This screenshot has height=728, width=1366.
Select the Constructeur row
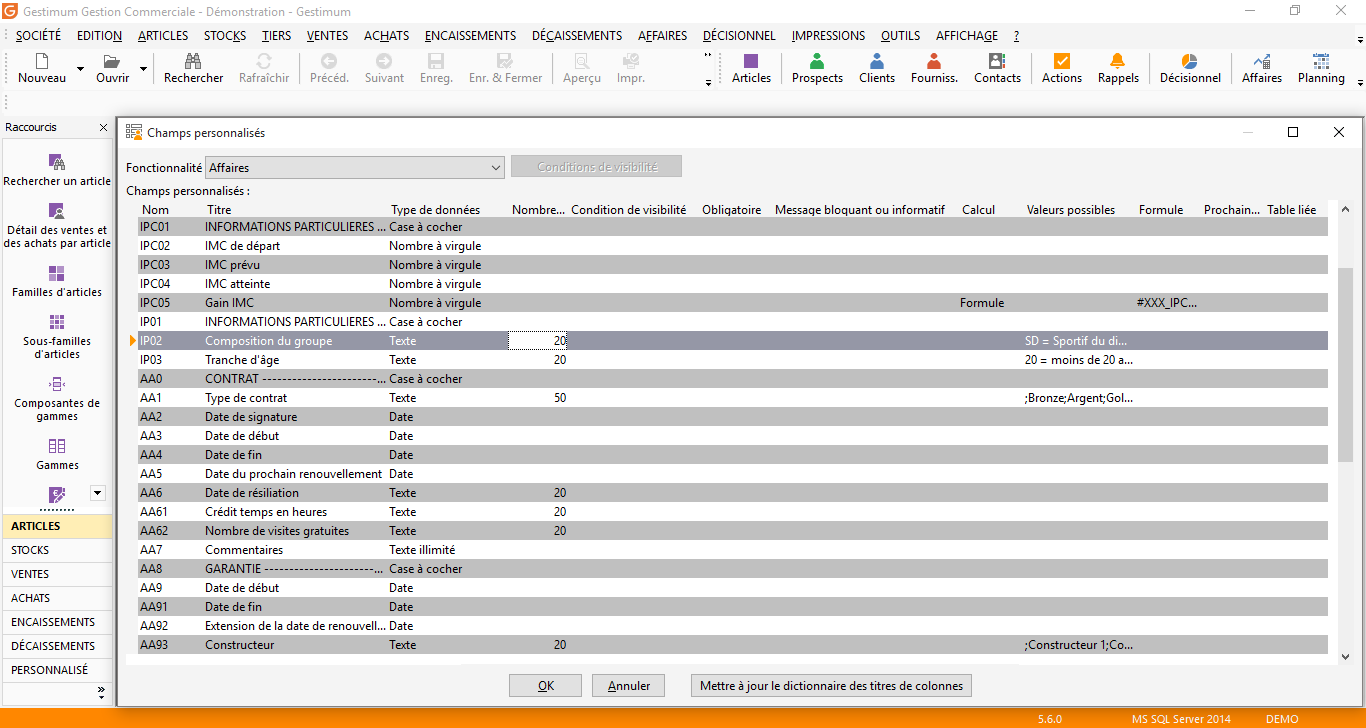click(733, 645)
